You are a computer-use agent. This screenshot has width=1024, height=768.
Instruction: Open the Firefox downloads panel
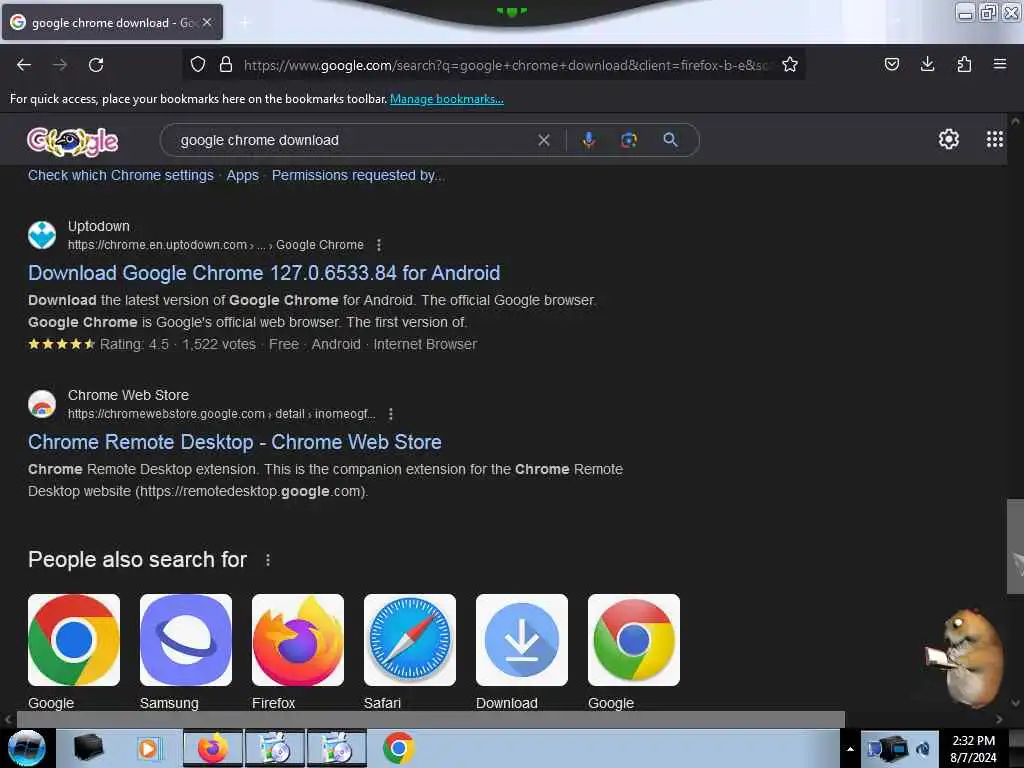tap(927, 64)
